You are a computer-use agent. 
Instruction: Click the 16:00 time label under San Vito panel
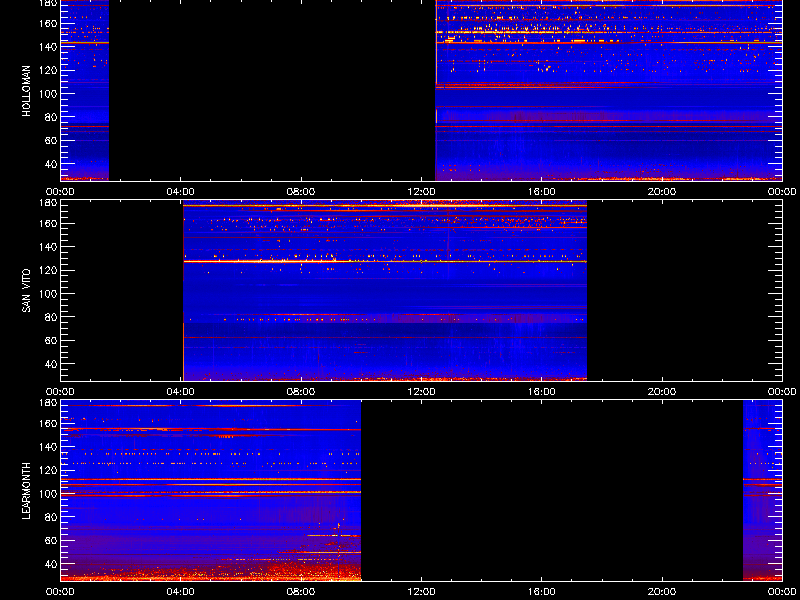[x=541, y=392]
